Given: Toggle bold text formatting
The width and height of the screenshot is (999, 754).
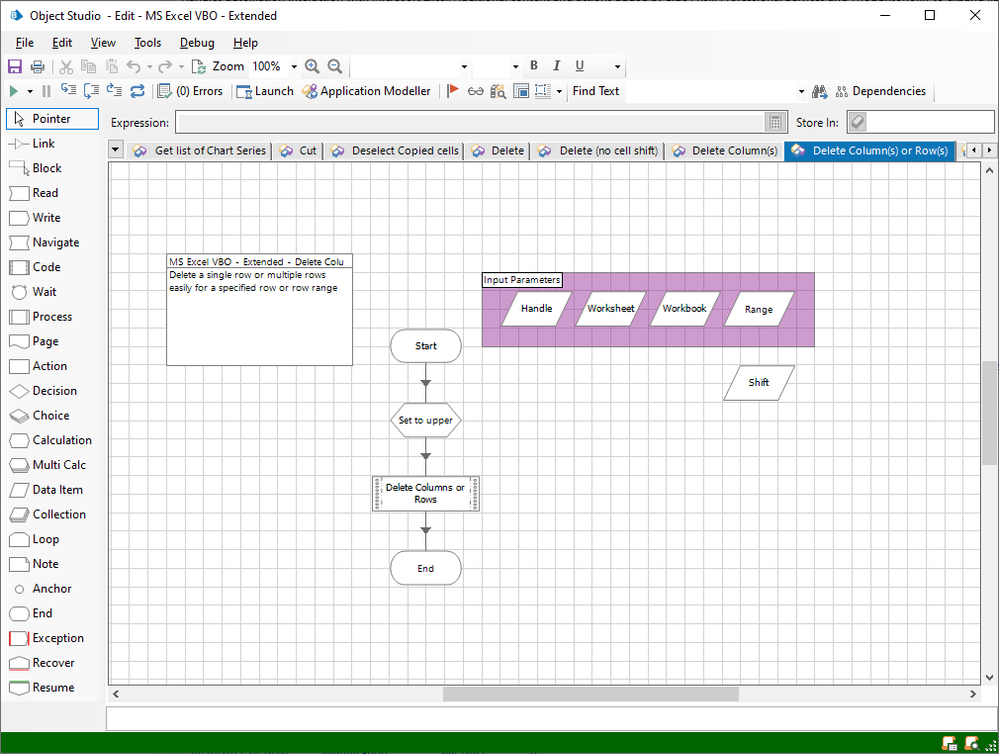Looking at the screenshot, I should (x=534, y=66).
